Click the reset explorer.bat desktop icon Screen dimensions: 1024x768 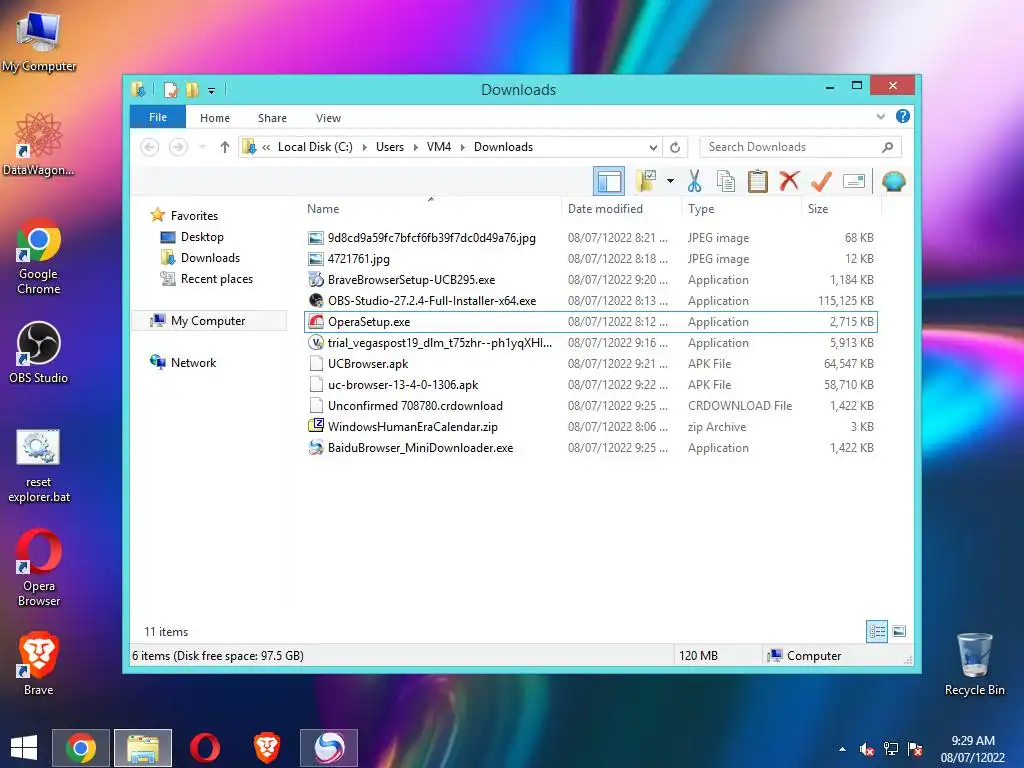[x=39, y=466]
